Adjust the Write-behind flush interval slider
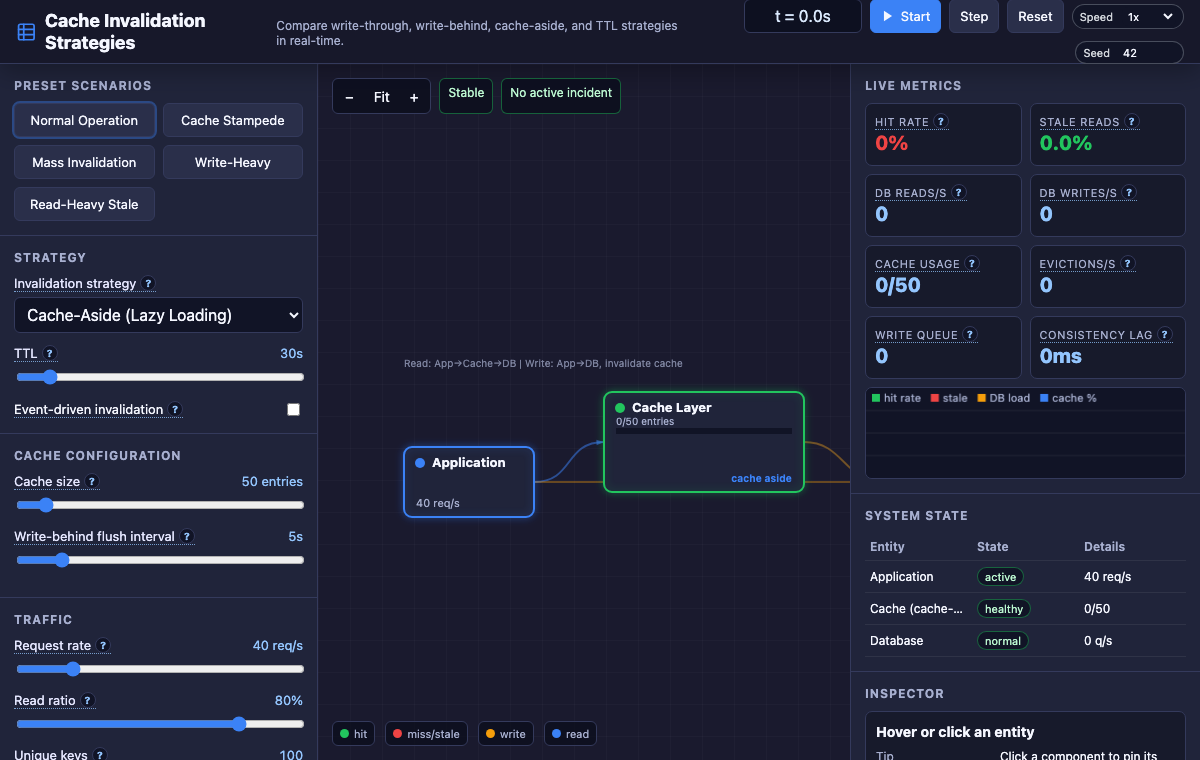Screen dimensions: 1200x760 159,560
